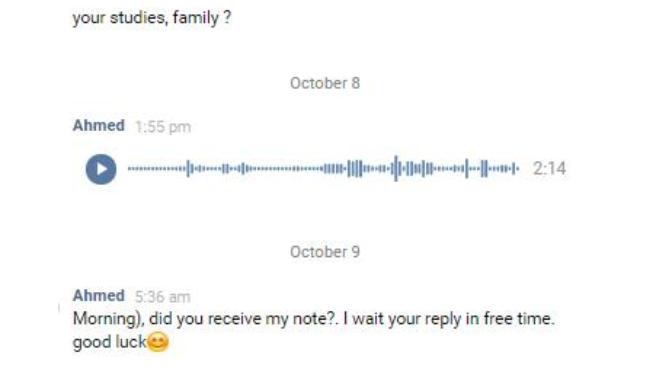Screen dimensions: 672x378
Task: Select the October 9 date separator
Action: [325, 252]
